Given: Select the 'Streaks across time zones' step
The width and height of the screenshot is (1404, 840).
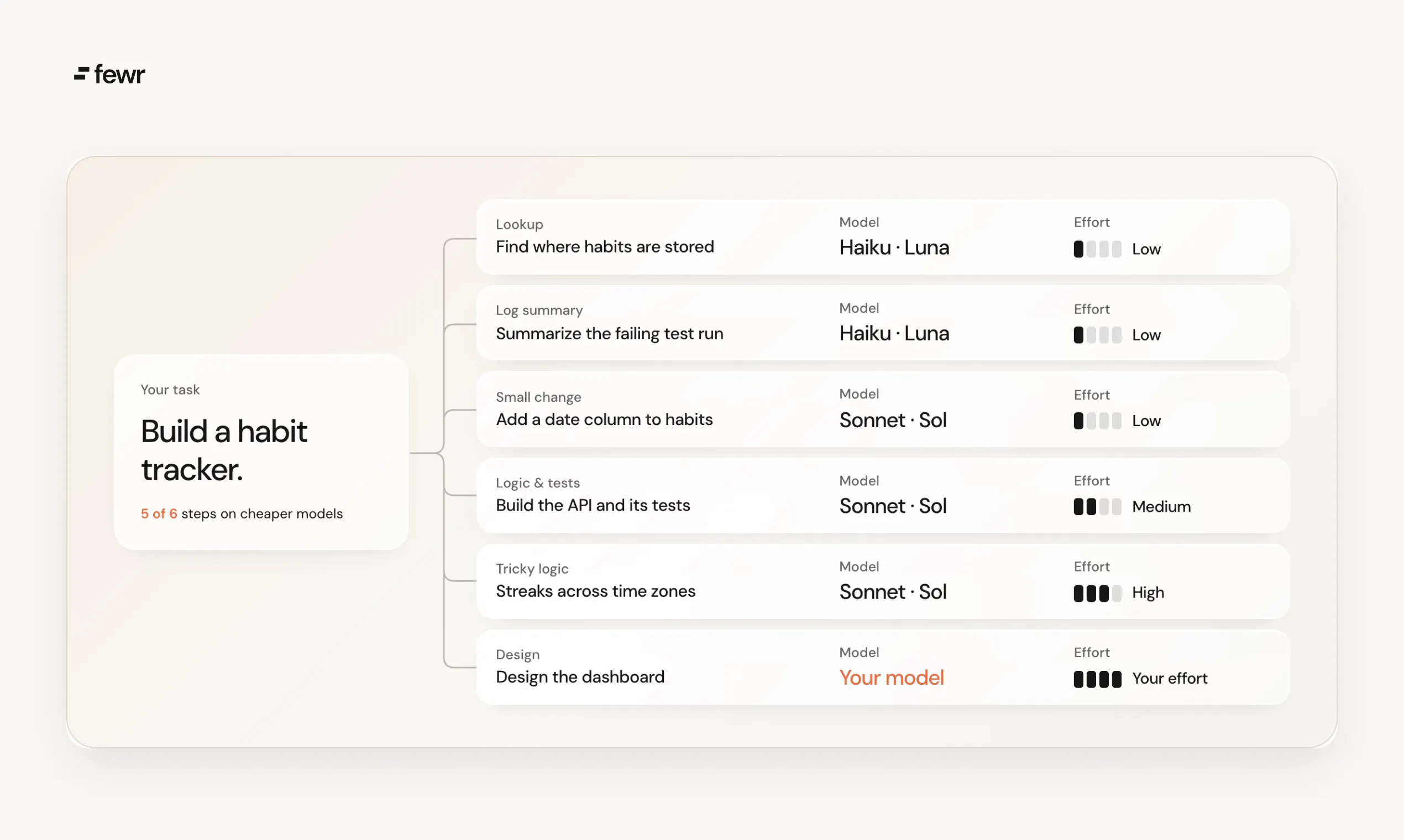Looking at the screenshot, I should 883,581.
